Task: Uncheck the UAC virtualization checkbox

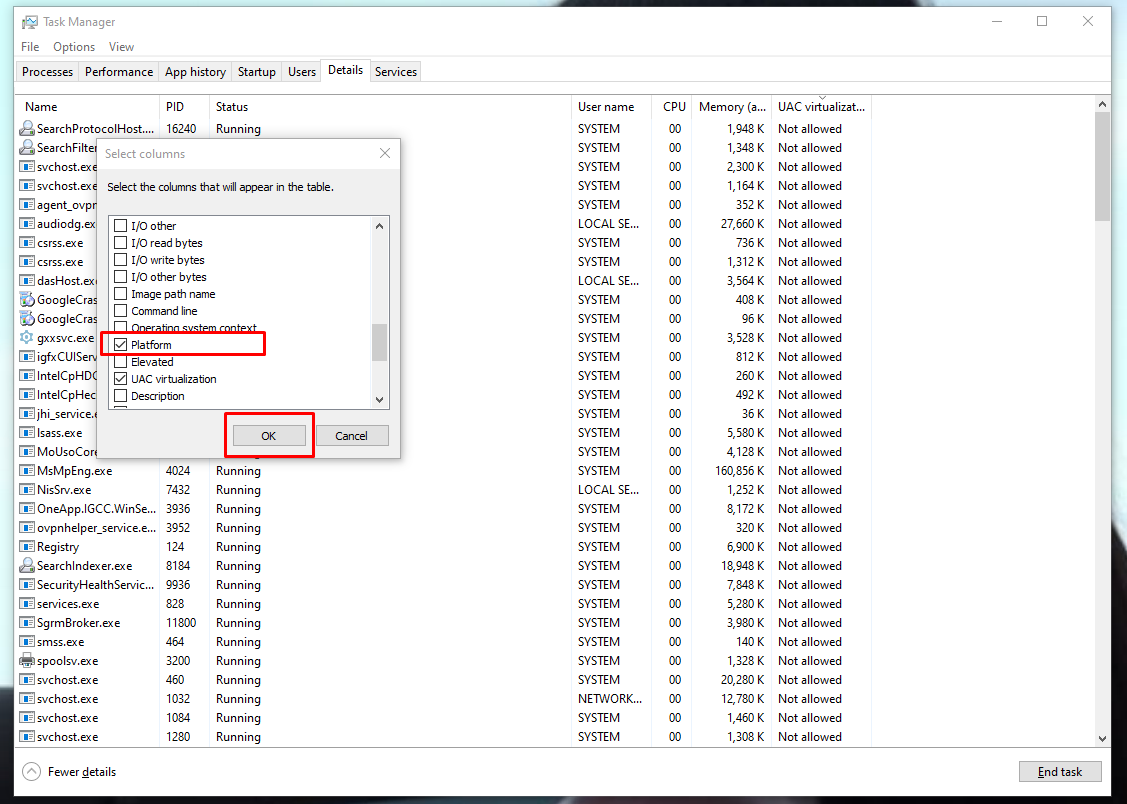Action: point(121,379)
